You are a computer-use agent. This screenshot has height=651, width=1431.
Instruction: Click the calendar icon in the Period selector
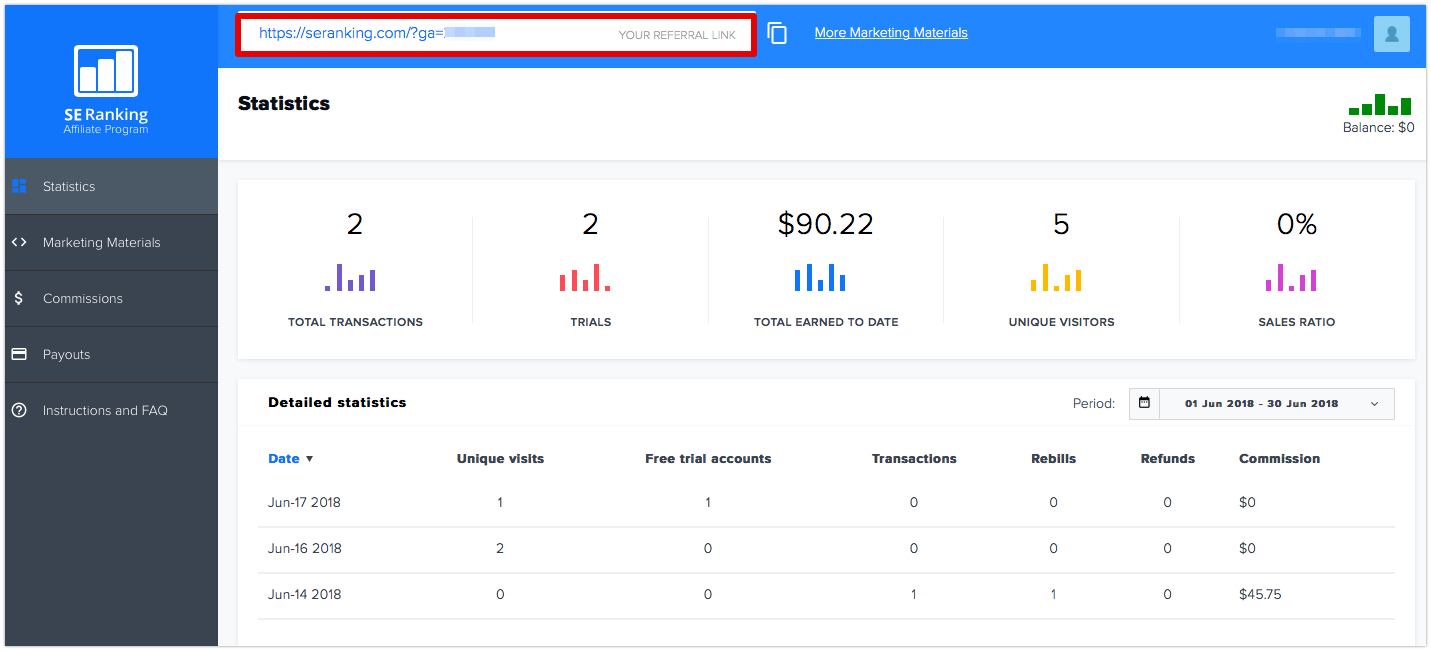(x=1144, y=403)
